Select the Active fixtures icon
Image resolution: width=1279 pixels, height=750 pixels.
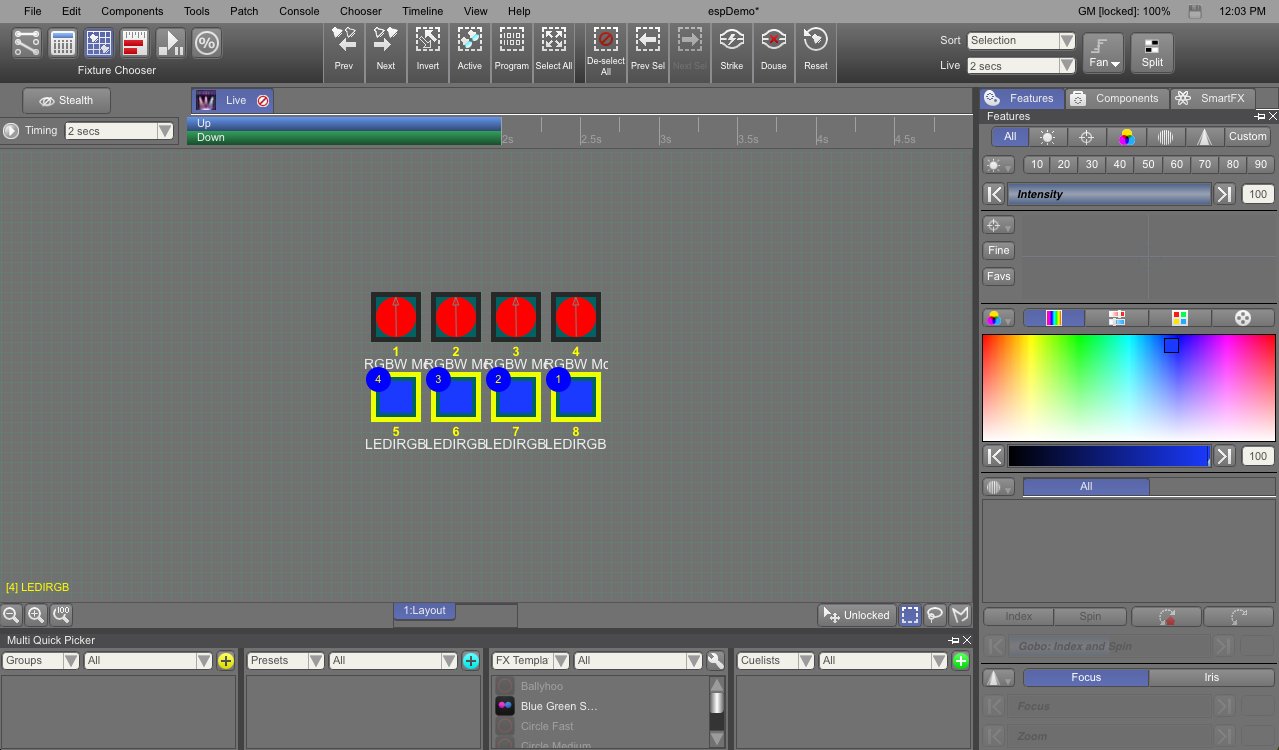pyautogui.click(x=469, y=41)
